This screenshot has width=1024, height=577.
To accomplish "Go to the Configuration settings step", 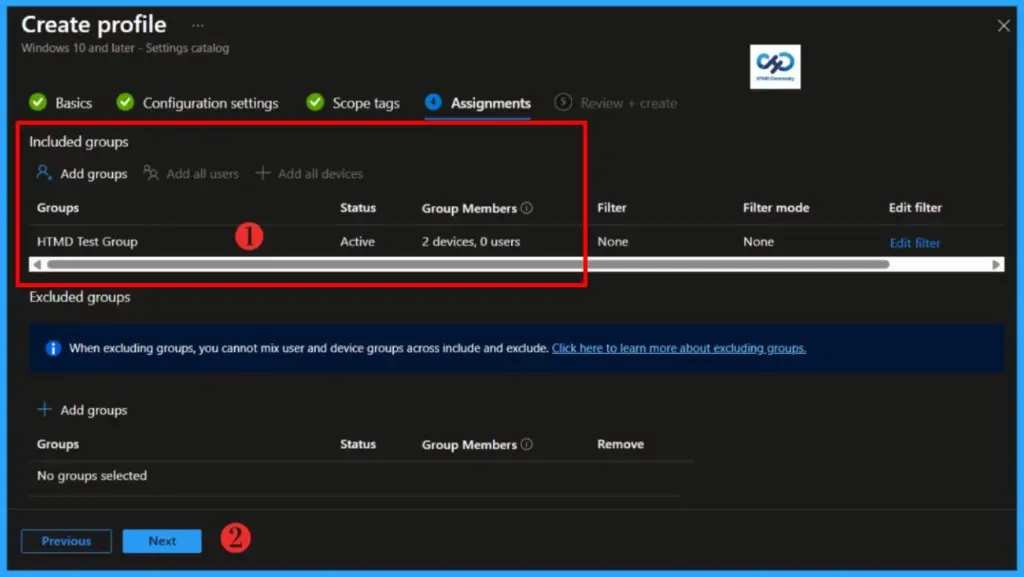I will pos(210,103).
